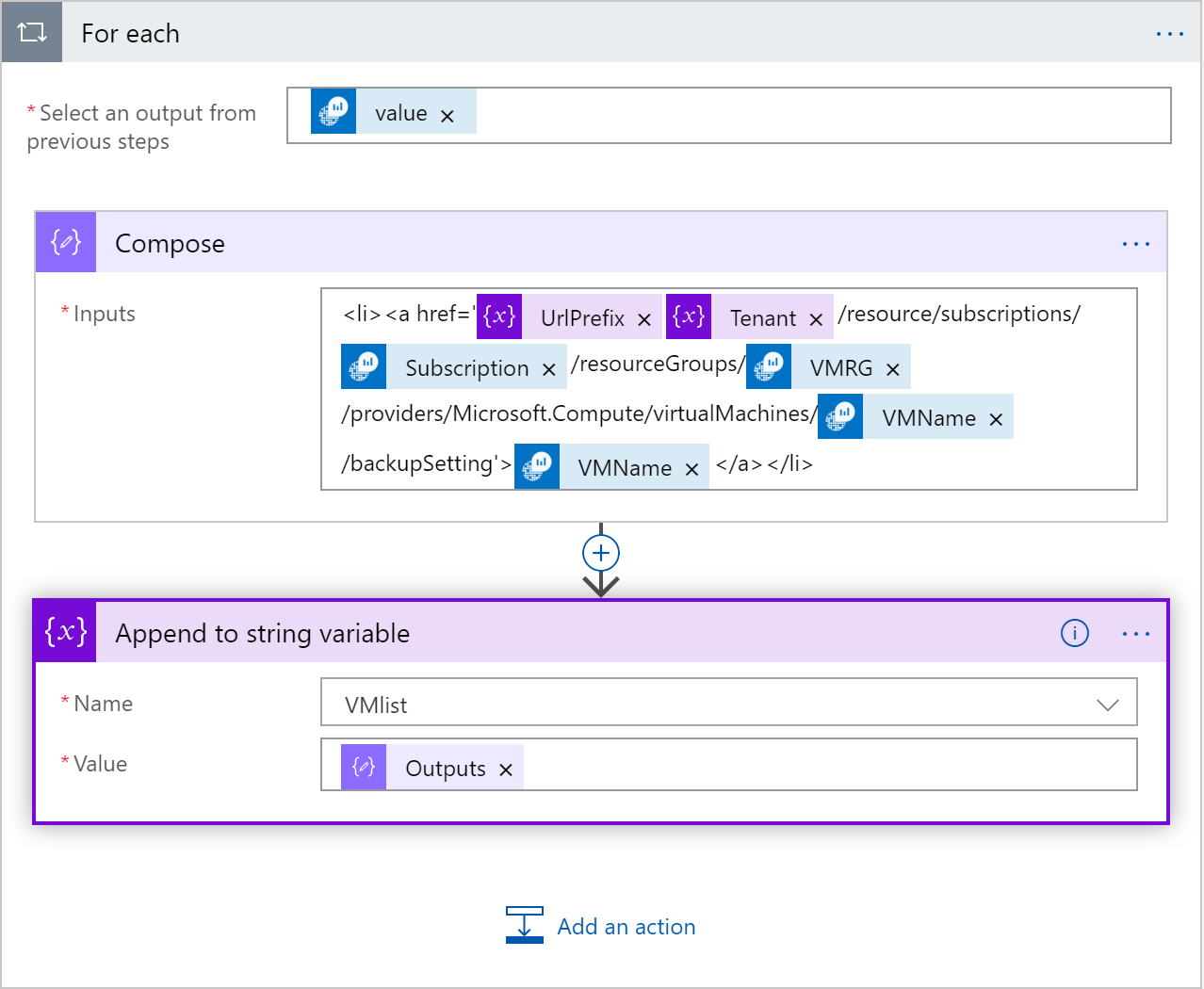
Task: Remove the Outputs token from Value field
Action: (507, 767)
